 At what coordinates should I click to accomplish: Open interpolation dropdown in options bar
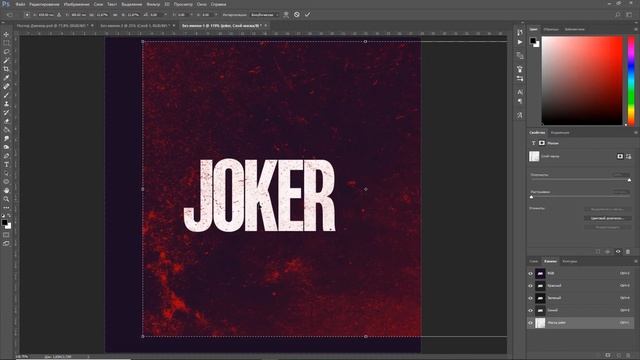264,15
